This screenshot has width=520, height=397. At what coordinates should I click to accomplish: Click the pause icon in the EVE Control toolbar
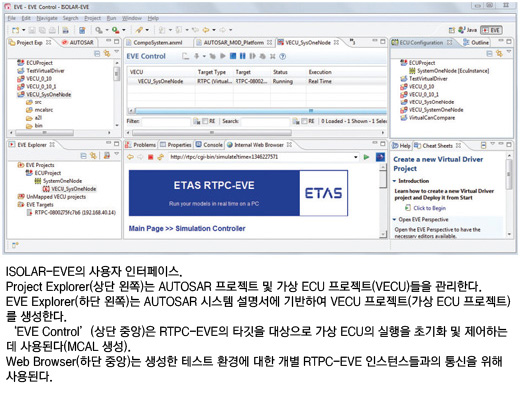tap(242, 56)
